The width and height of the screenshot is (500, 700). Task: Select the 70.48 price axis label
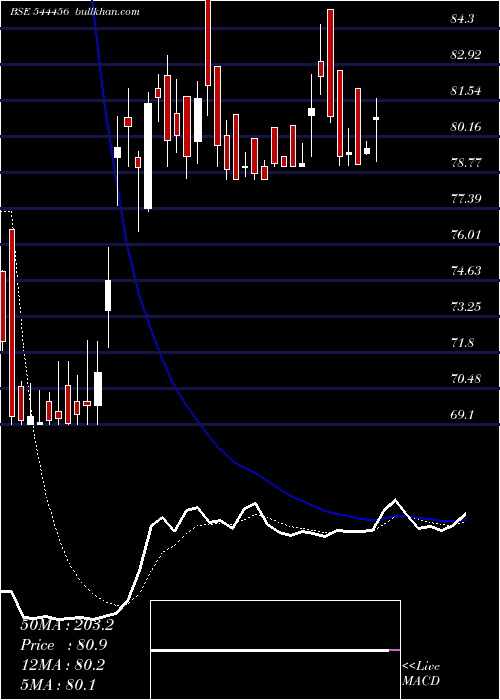(466, 379)
